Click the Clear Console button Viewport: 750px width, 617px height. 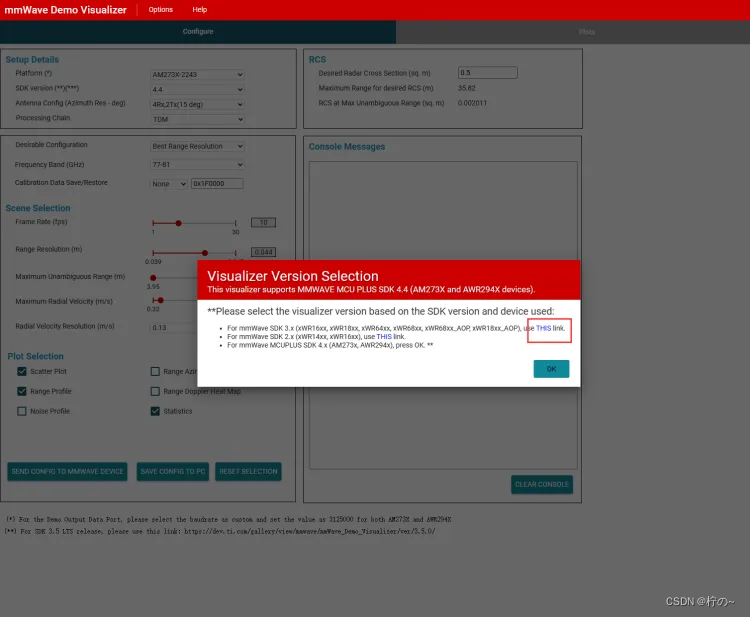(x=542, y=485)
